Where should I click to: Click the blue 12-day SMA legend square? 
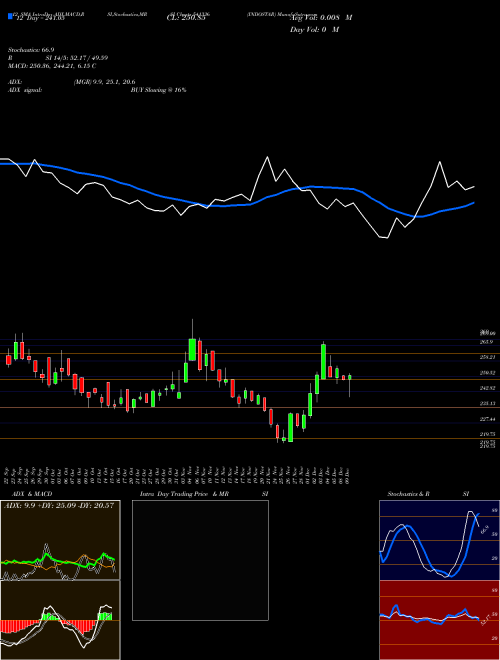pyautogui.click(x=10, y=17)
